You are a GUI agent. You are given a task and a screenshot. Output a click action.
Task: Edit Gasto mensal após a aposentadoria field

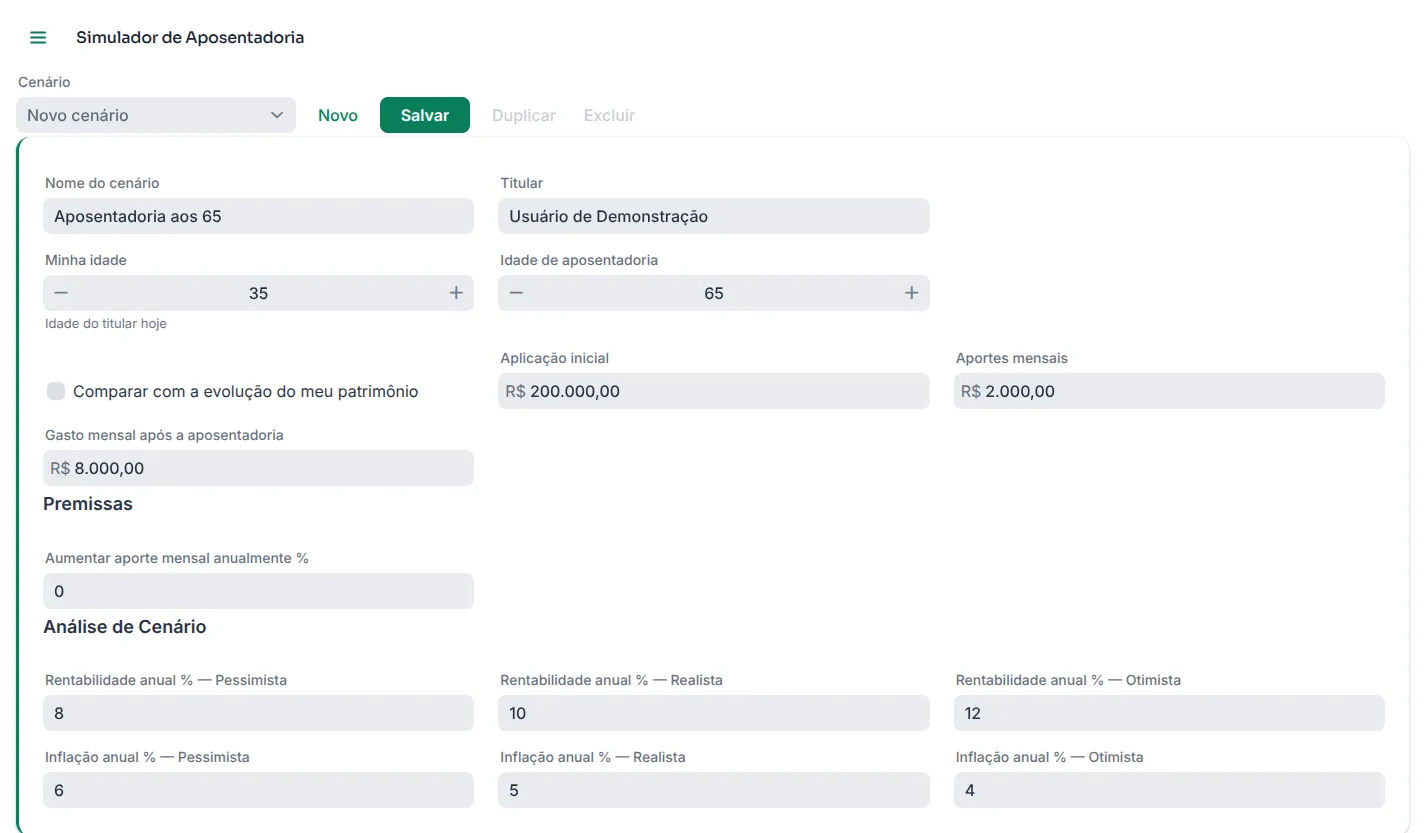(x=259, y=468)
